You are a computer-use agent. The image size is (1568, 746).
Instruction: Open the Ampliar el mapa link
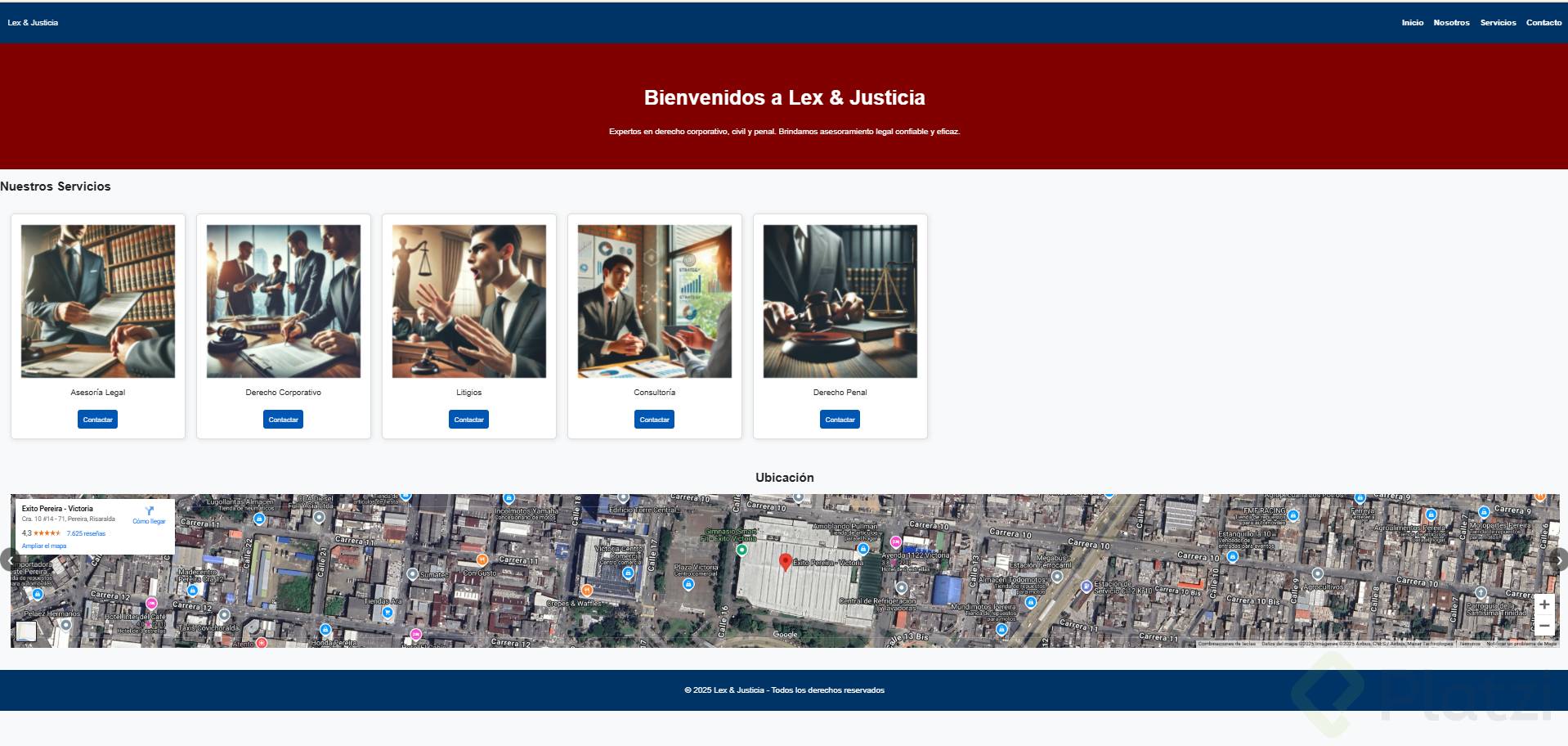click(x=44, y=546)
